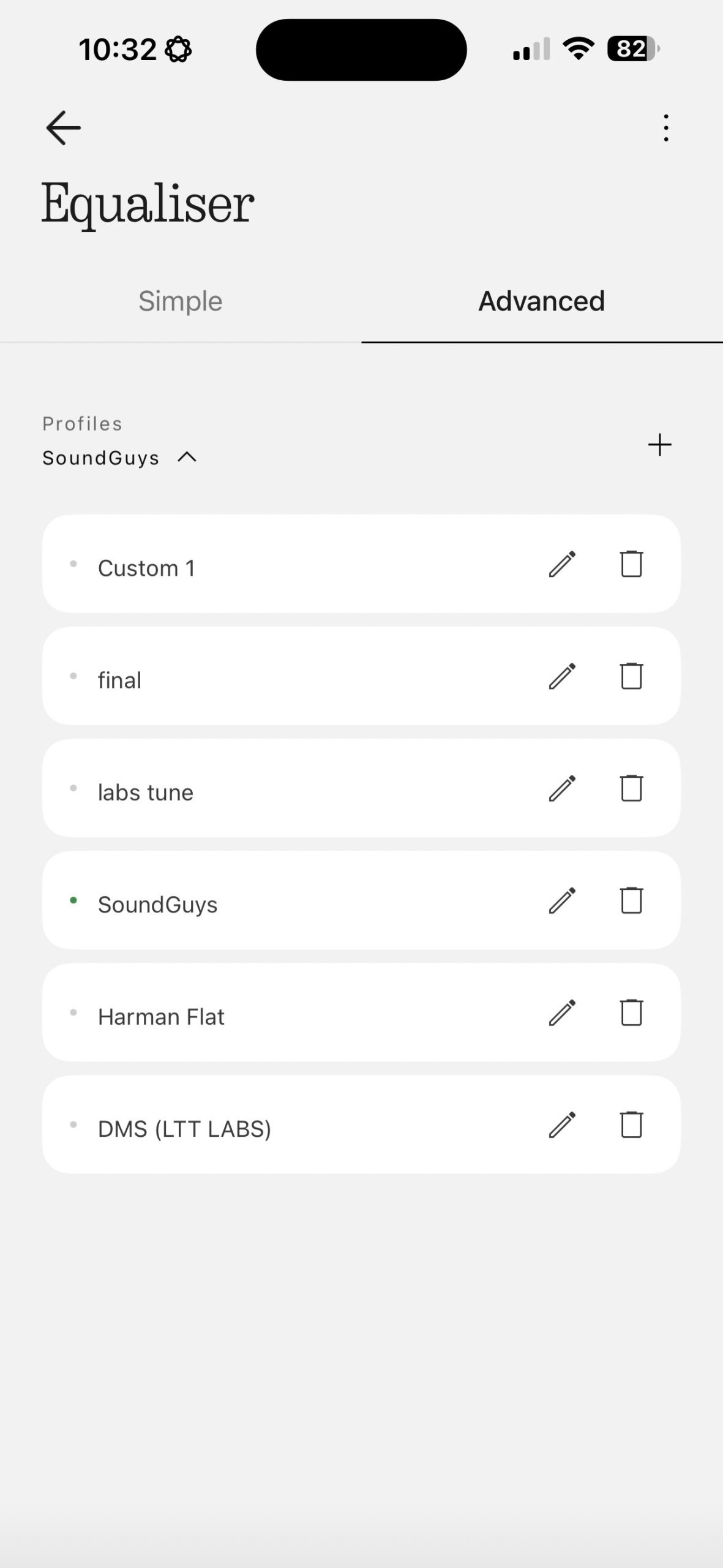Collapse the Profiles list chevron

187,458
